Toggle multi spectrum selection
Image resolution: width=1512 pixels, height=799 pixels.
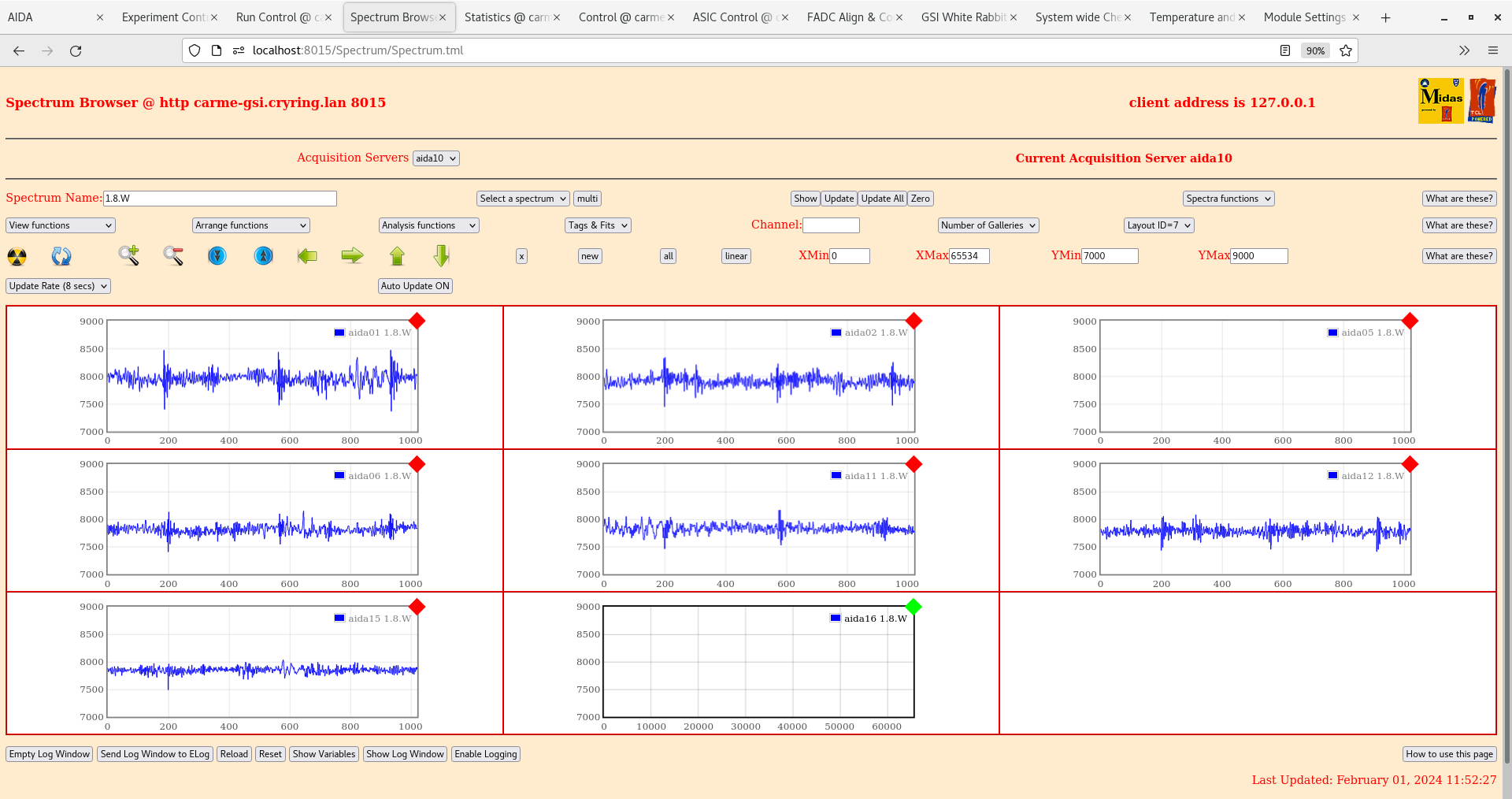[587, 198]
